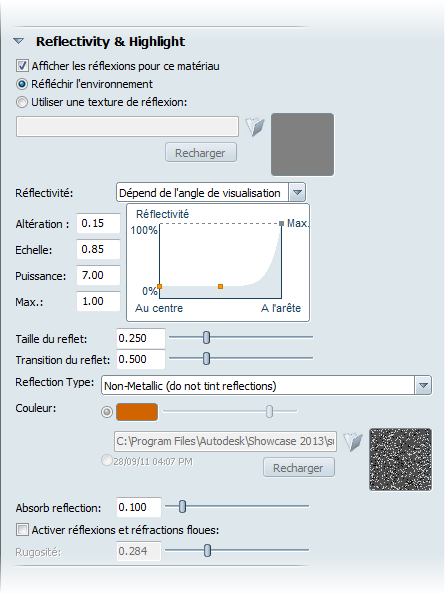Image resolution: width=445 pixels, height=595 pixels.
Task: Enable Activer réflexions et réfractions floues
Action: pos(22,529)
